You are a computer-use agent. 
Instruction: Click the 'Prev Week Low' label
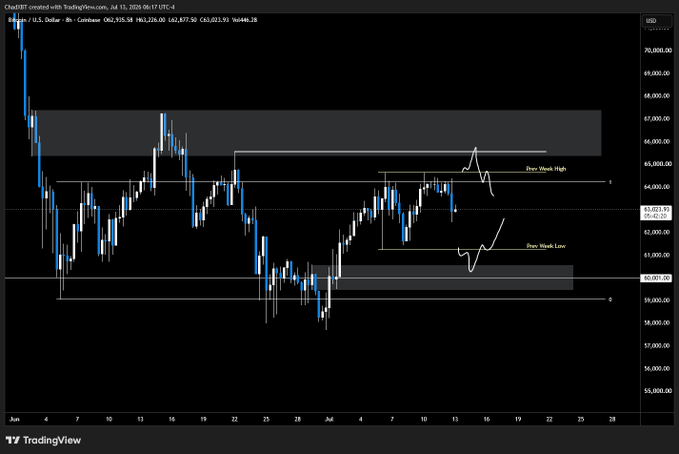546,246
